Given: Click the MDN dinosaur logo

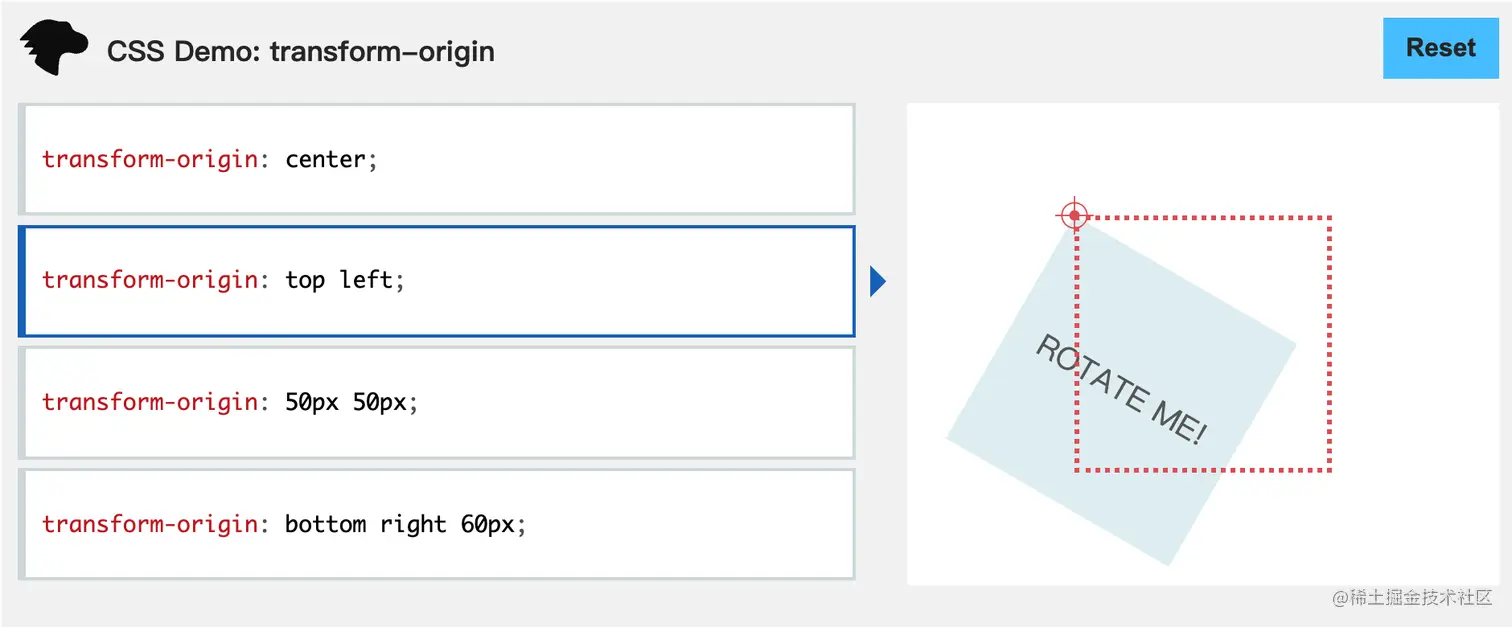Looking at the screenshot, I should tap(54, 49).
